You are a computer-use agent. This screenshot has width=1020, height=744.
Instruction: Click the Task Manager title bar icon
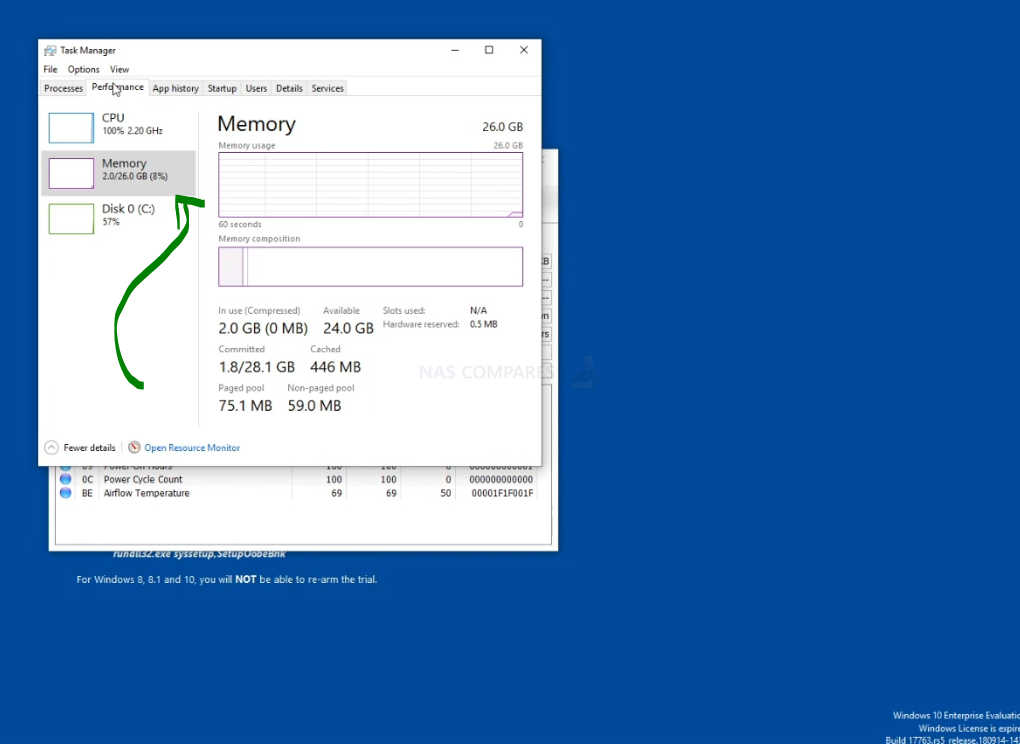click(49, 50)
